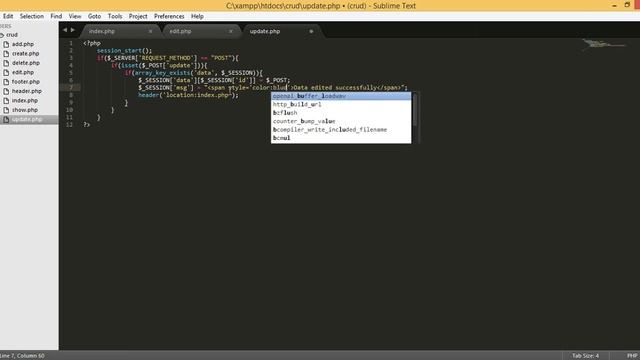Open create.php in sidebar
The image size is (640, 360).
(25, 53)
